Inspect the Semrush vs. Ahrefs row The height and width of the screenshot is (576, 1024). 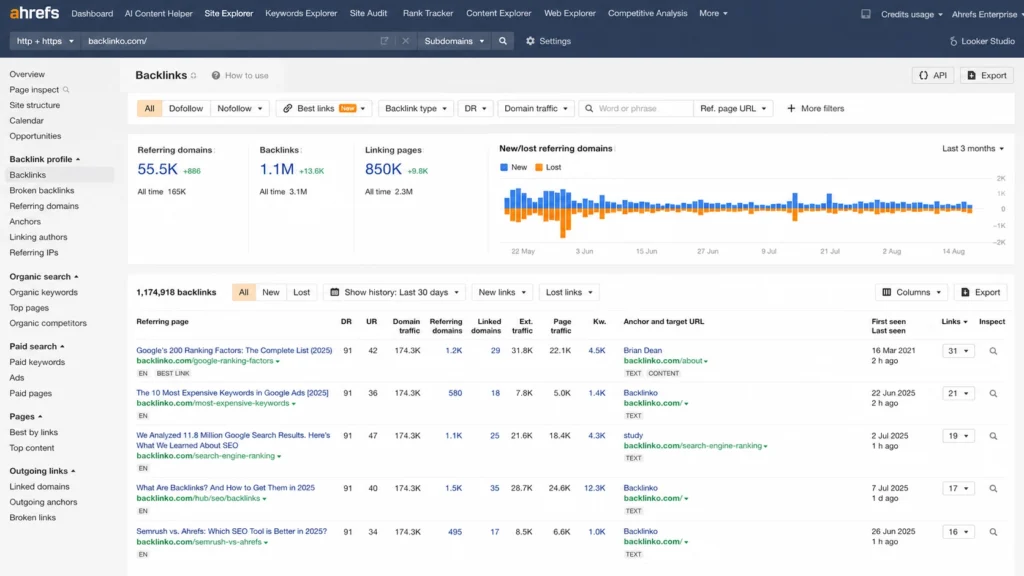coord(993,532)
